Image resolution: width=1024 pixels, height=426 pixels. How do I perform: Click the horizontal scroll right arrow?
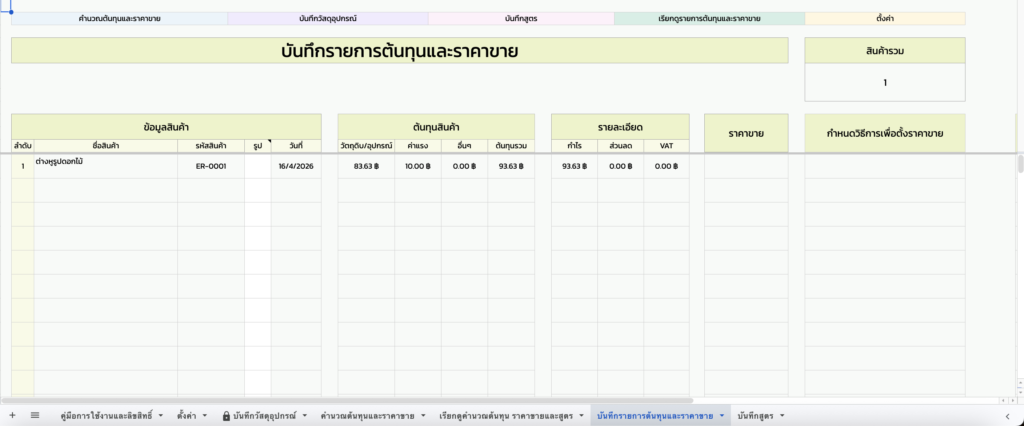[1013, 400]
